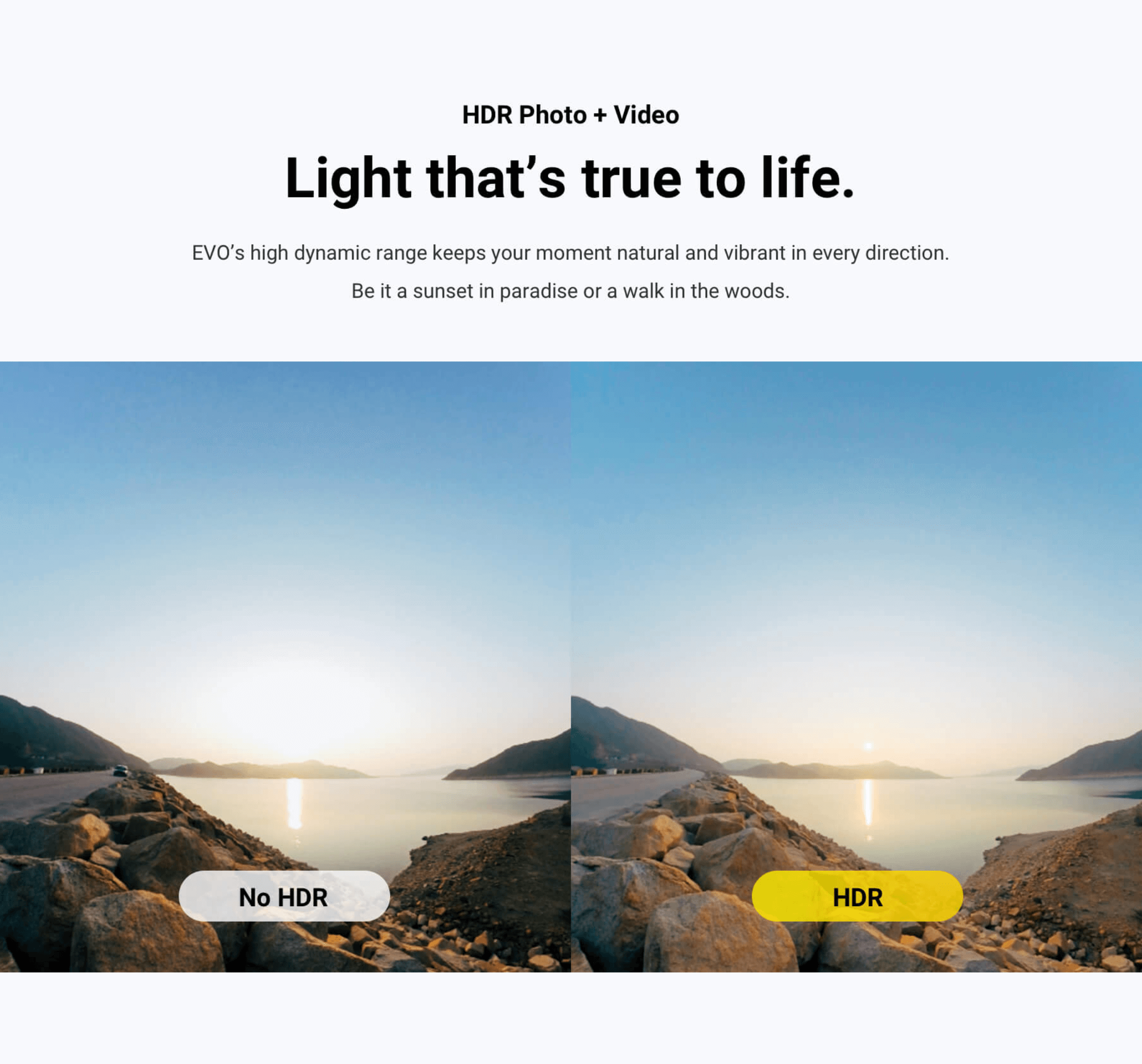This screenshot has width=1142, height=1064.
Task: Click the sentence starting "EVO's high dynamic range"
Action: (x=570, y=253)
